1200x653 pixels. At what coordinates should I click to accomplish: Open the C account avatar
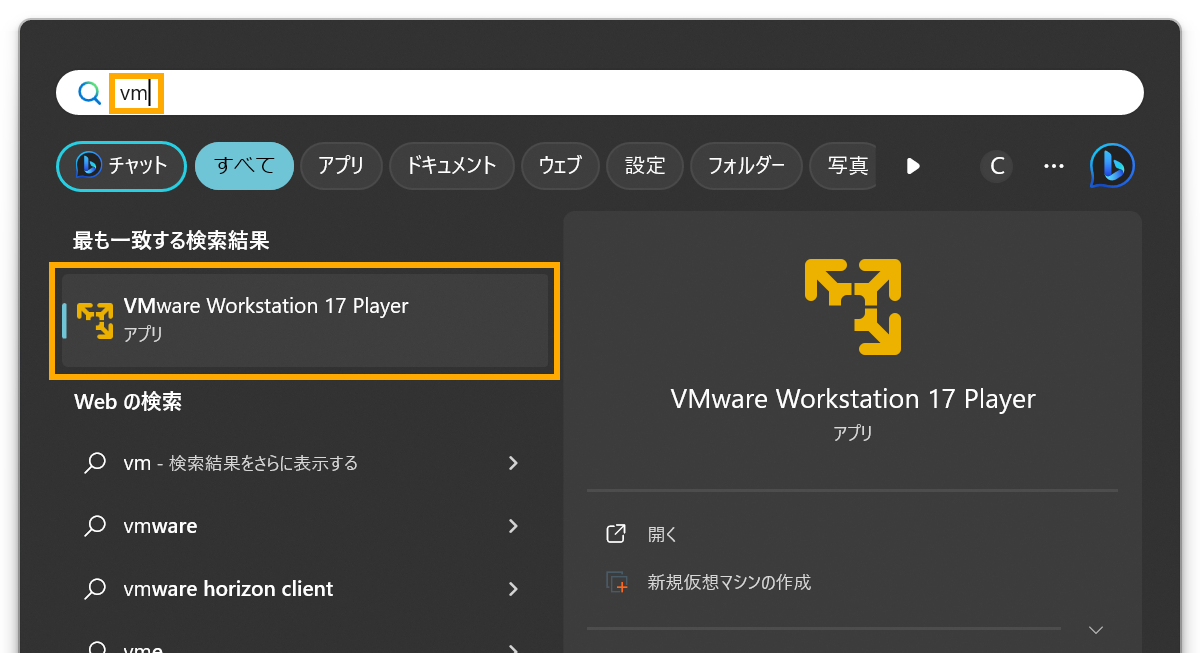click(x=996, y=166)
